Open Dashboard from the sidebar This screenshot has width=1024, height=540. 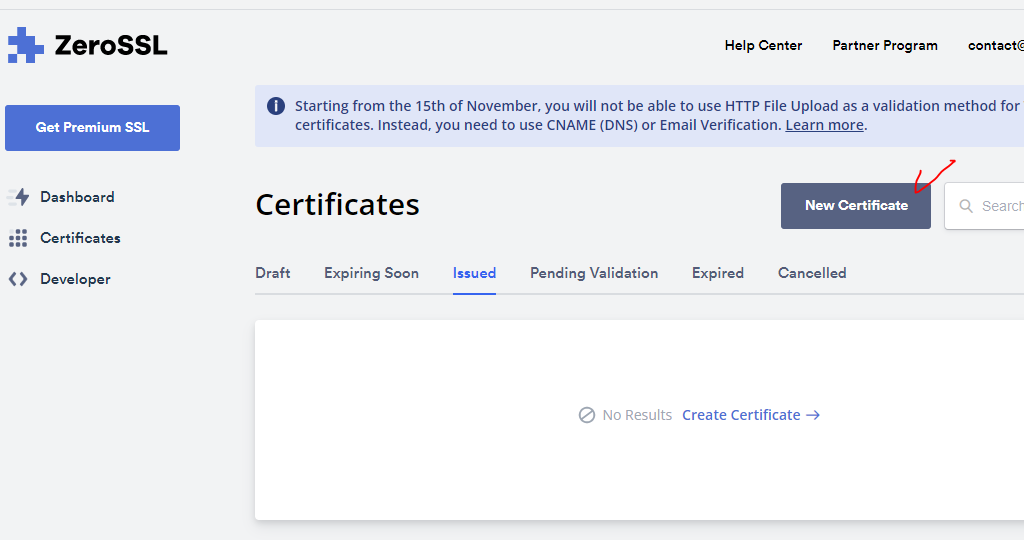click(77, 197)
